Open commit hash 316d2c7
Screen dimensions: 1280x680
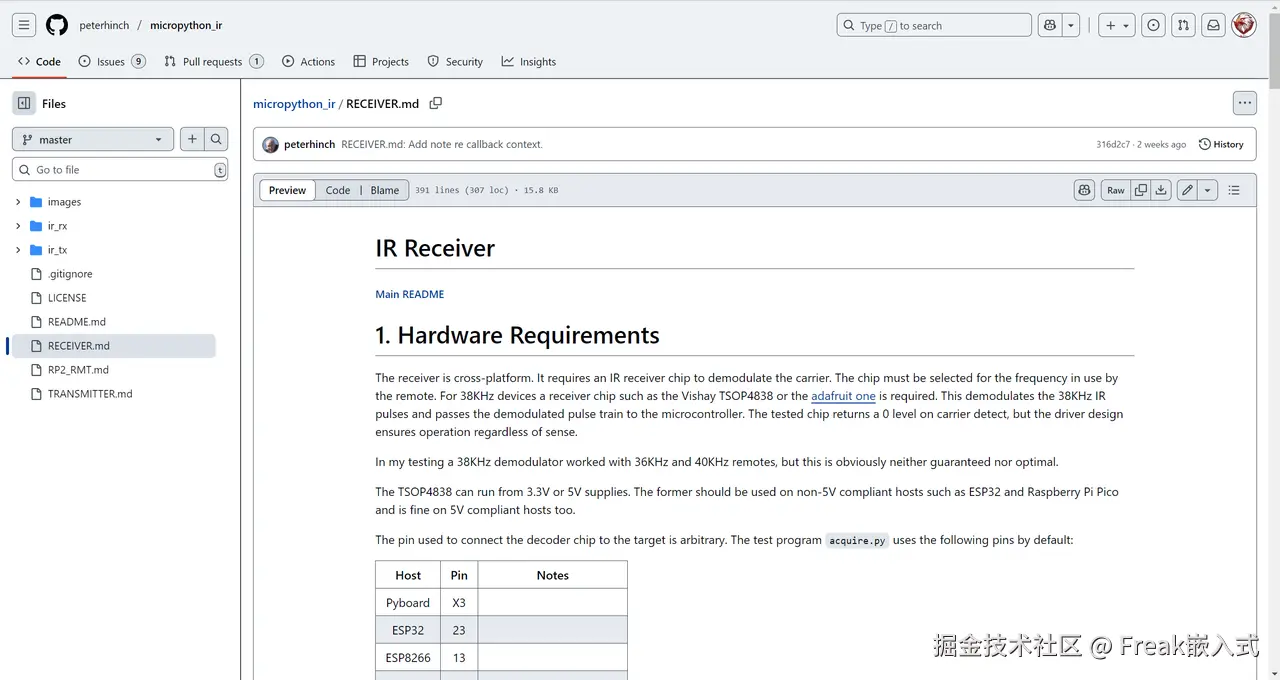(x=1113, y=144)
